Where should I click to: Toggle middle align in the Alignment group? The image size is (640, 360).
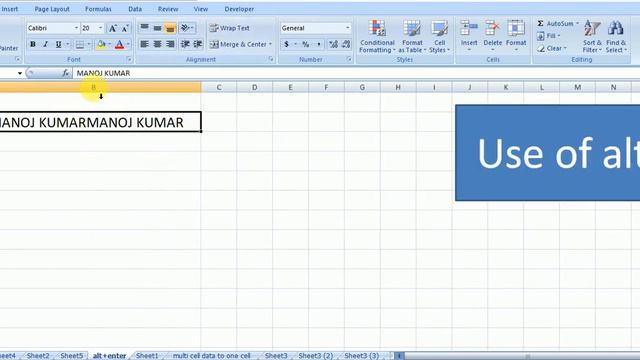[157, 28]
